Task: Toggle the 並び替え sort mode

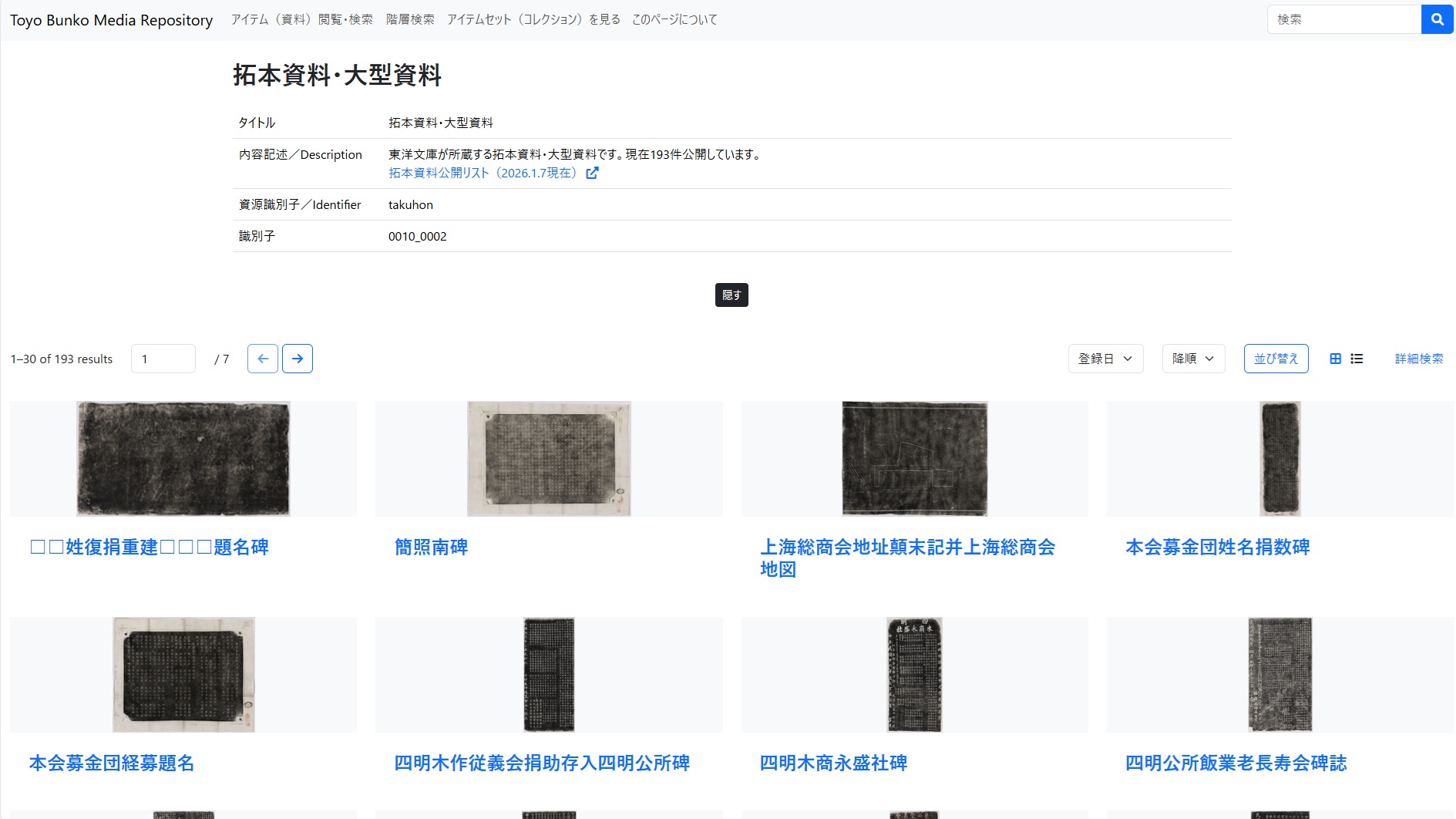Action: (x=1276, y=358)
